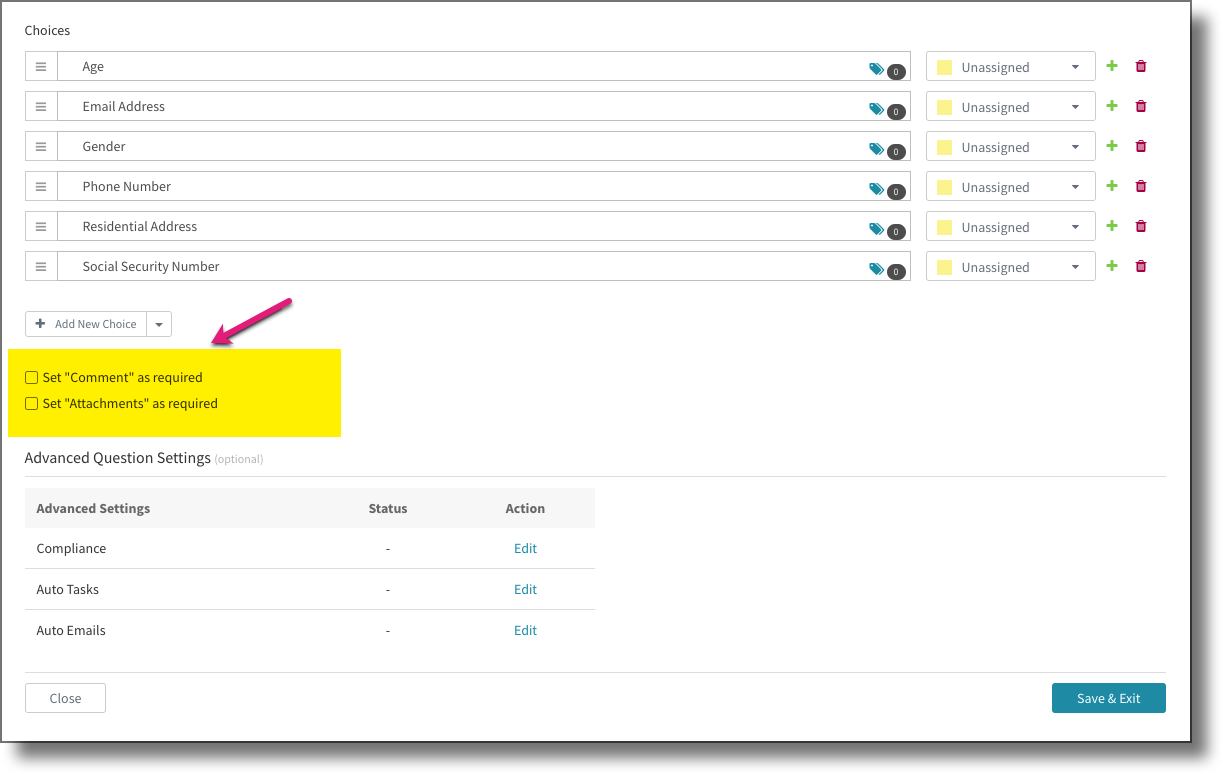Click the drag handle icon beside Residential Address

click(x=41, y=226)
